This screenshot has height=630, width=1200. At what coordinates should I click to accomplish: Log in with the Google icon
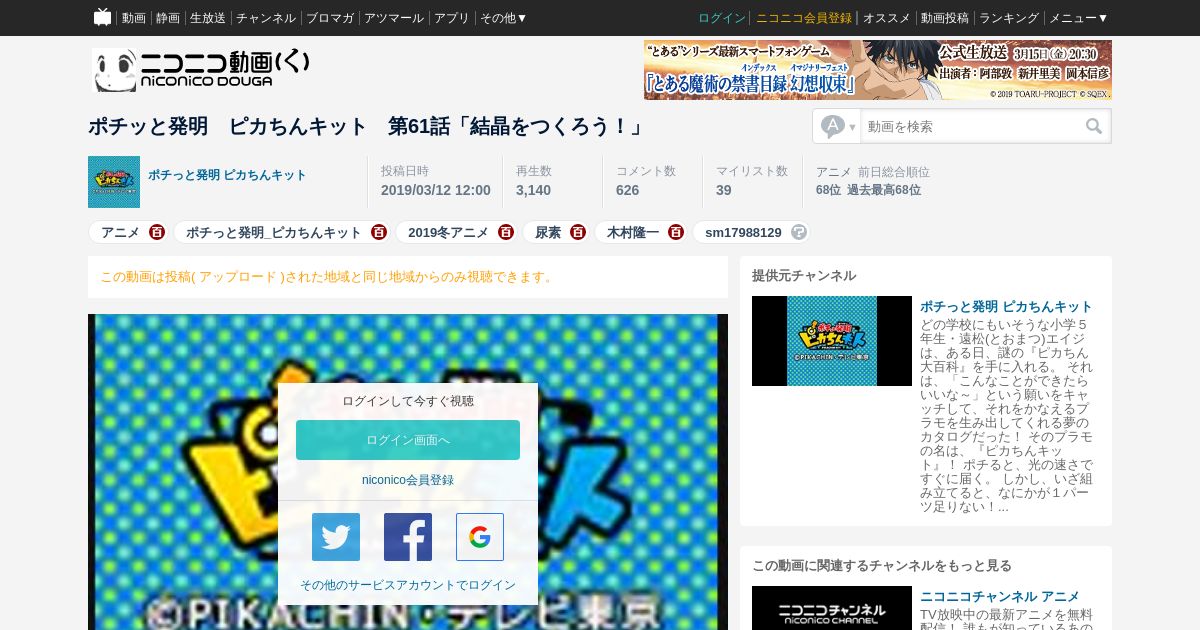click(480, 537)
